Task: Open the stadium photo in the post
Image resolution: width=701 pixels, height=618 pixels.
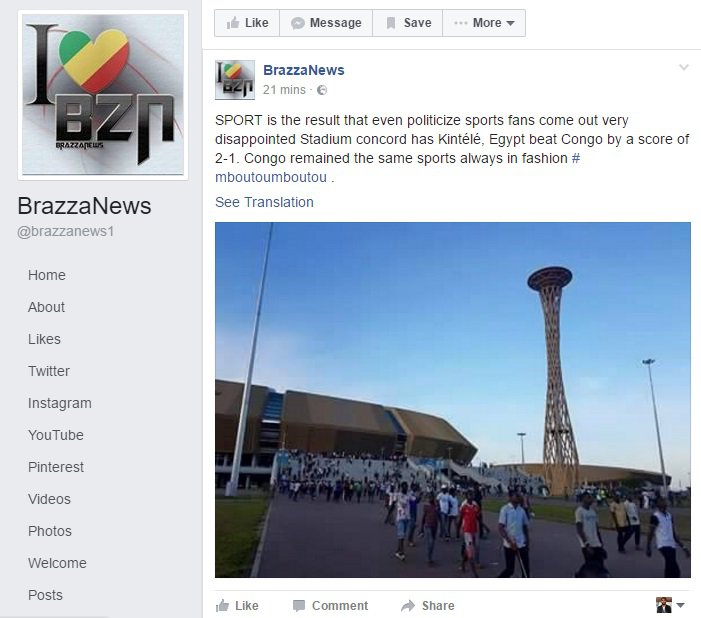Action: click(452, 400)
